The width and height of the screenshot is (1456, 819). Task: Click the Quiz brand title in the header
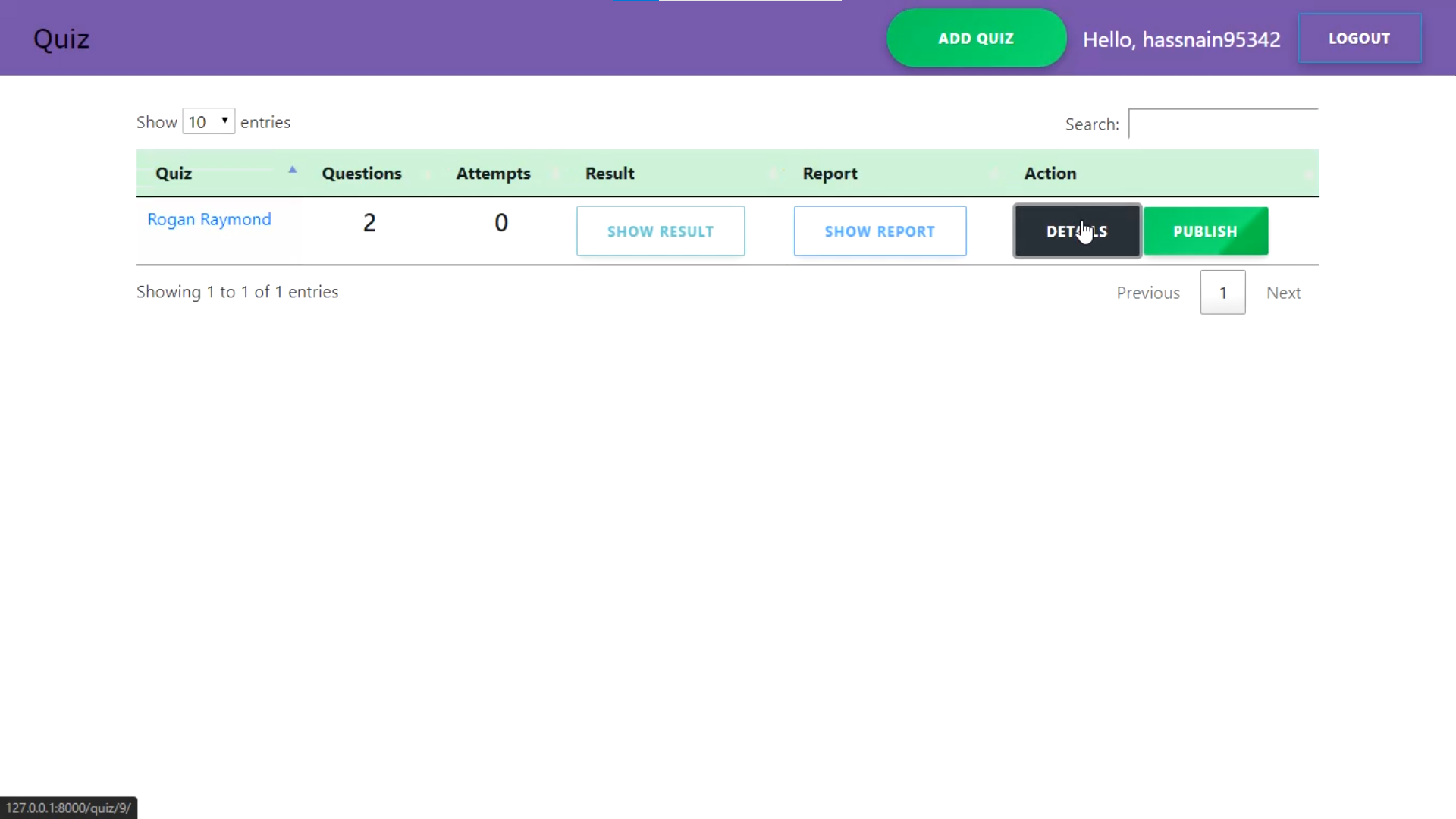[x=61, y=39]
